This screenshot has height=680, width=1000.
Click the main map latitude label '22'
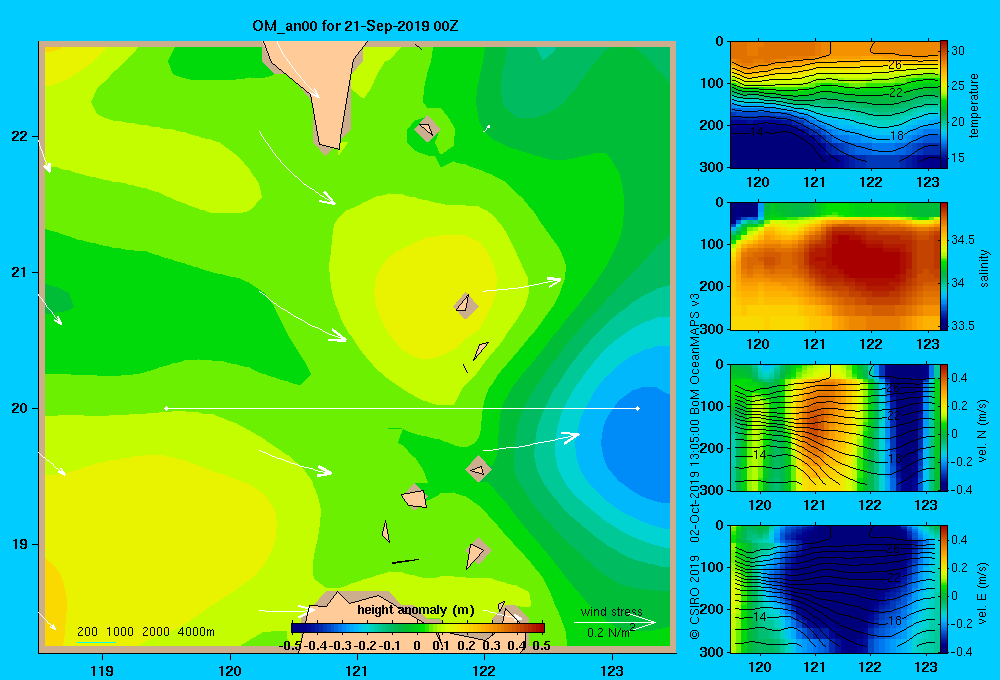(19, 137)
